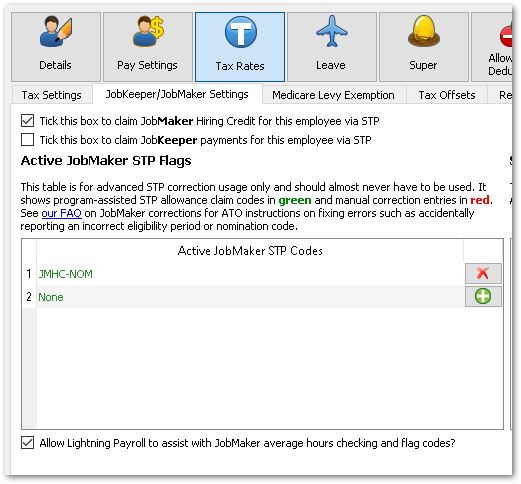Tick the JobKeeper payments checkbox
The image size is (521, 484).
pos(27,140)
